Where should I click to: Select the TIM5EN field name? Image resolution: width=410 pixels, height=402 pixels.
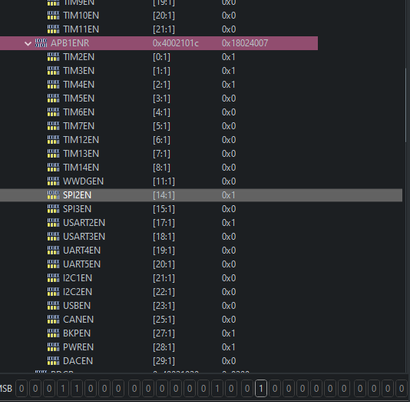79,99
